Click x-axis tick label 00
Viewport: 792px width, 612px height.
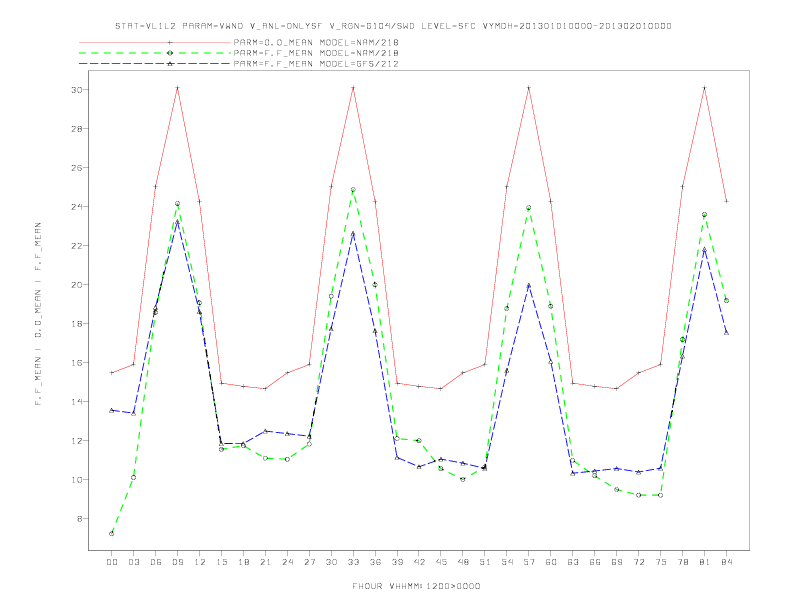(112, 562)
